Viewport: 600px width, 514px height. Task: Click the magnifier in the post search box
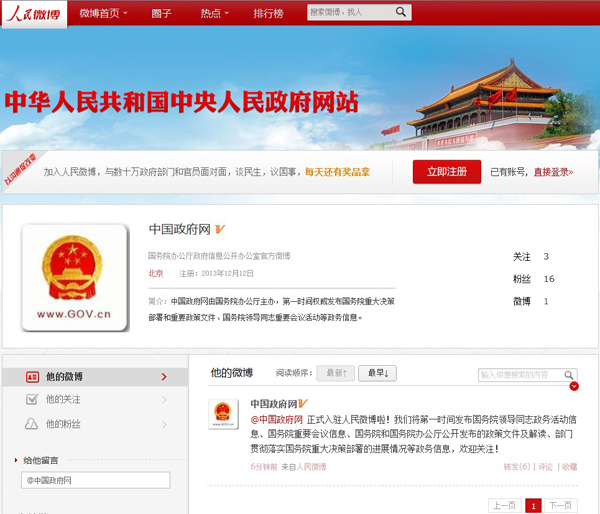coord(569,375)
